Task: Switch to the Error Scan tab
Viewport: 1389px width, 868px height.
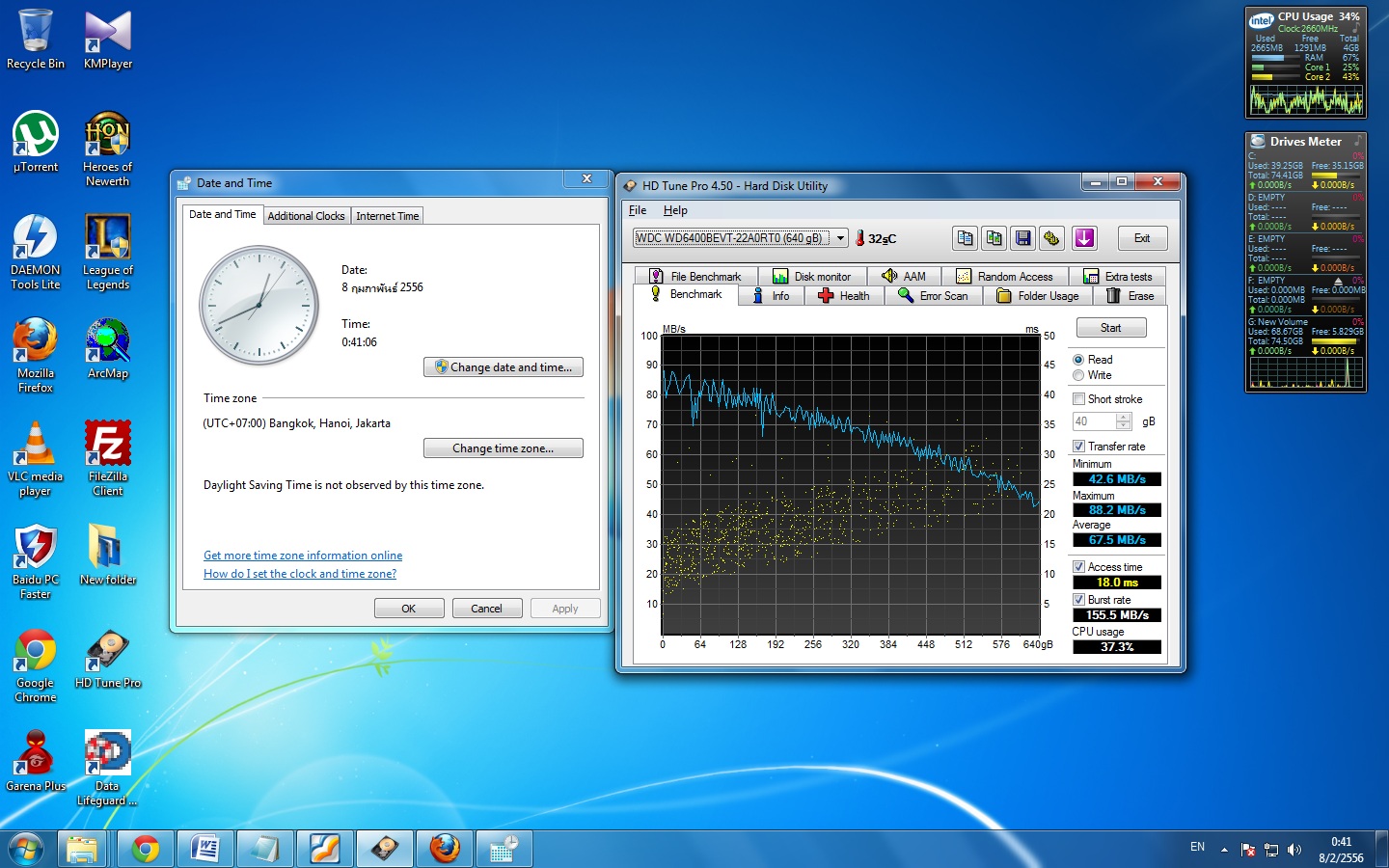Action: [x=933, y=296]
